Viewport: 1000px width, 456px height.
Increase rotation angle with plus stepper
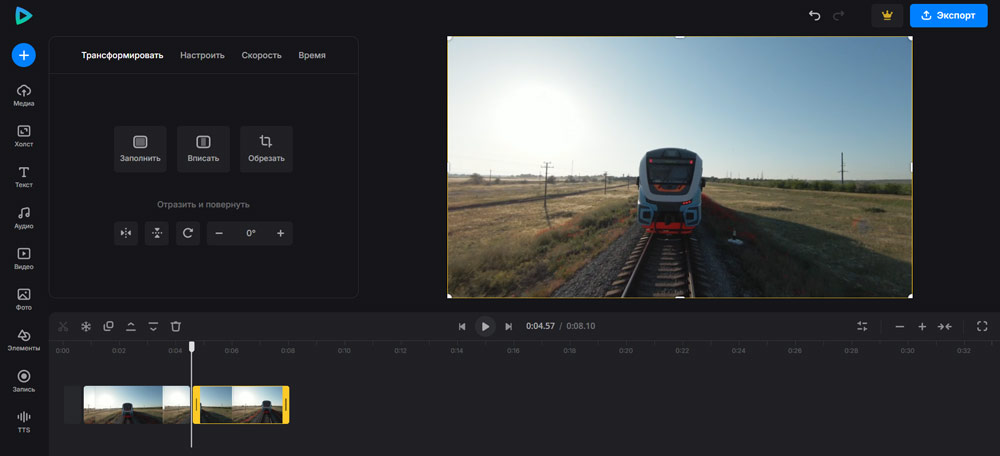pyautogui.click(x=280, y=233)
